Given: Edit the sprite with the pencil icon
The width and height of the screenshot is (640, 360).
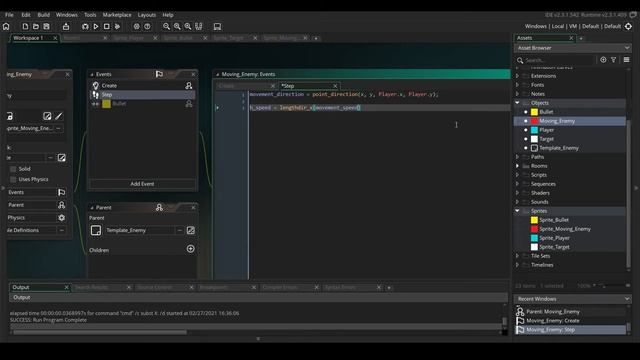Looking at the screenshot, I should pyautogui.click(x=59, y=116).
